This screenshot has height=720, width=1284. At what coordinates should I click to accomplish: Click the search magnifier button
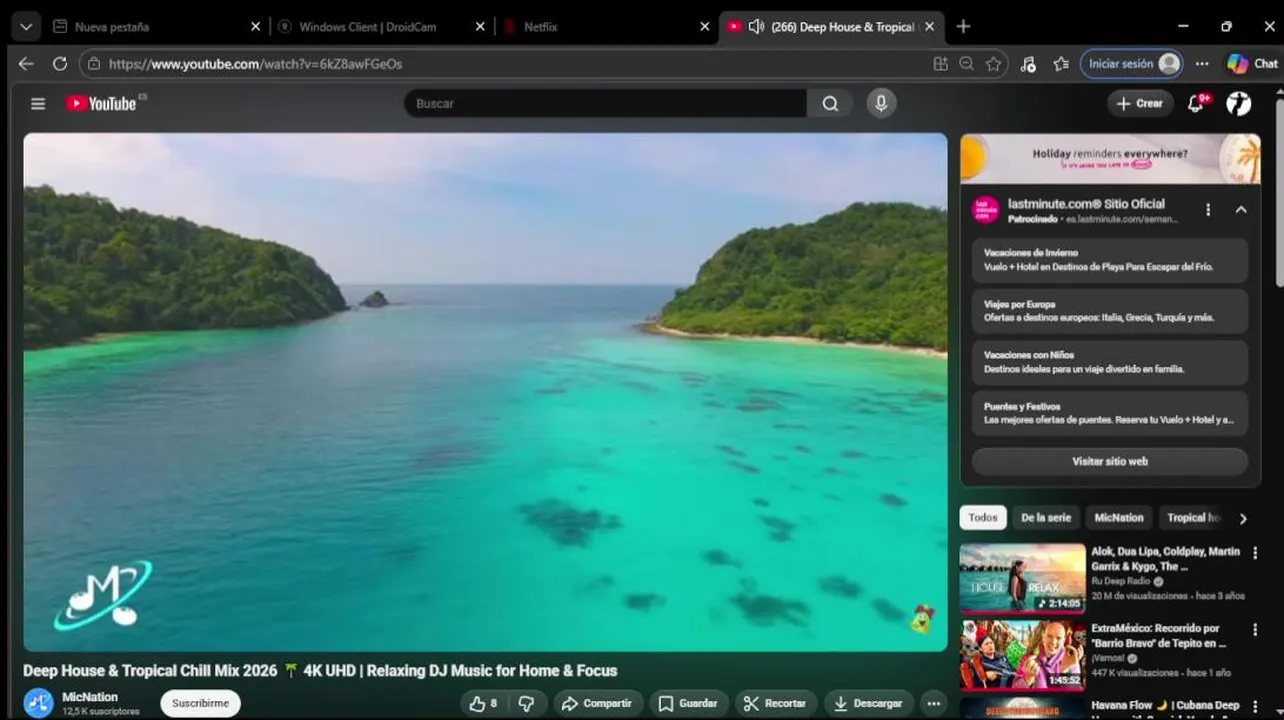point(830,103)
